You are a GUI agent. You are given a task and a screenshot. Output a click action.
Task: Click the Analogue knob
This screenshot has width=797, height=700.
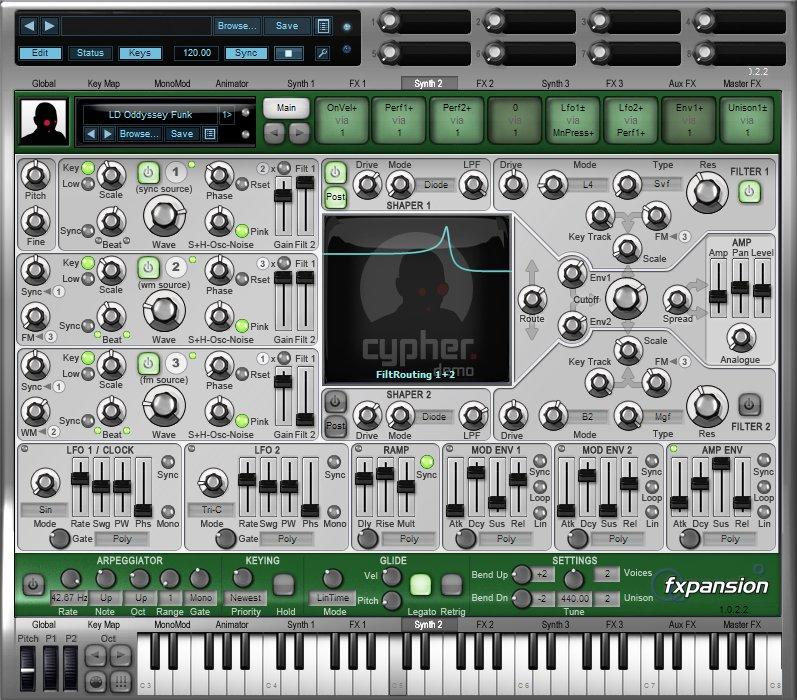[741, 339]
